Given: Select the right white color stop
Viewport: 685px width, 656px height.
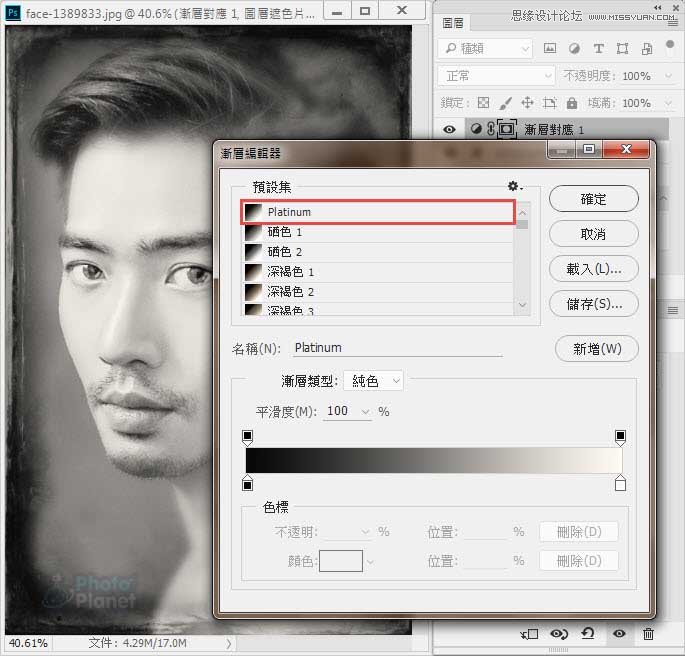Looking at the screenshot, I should tap(620, 483).
